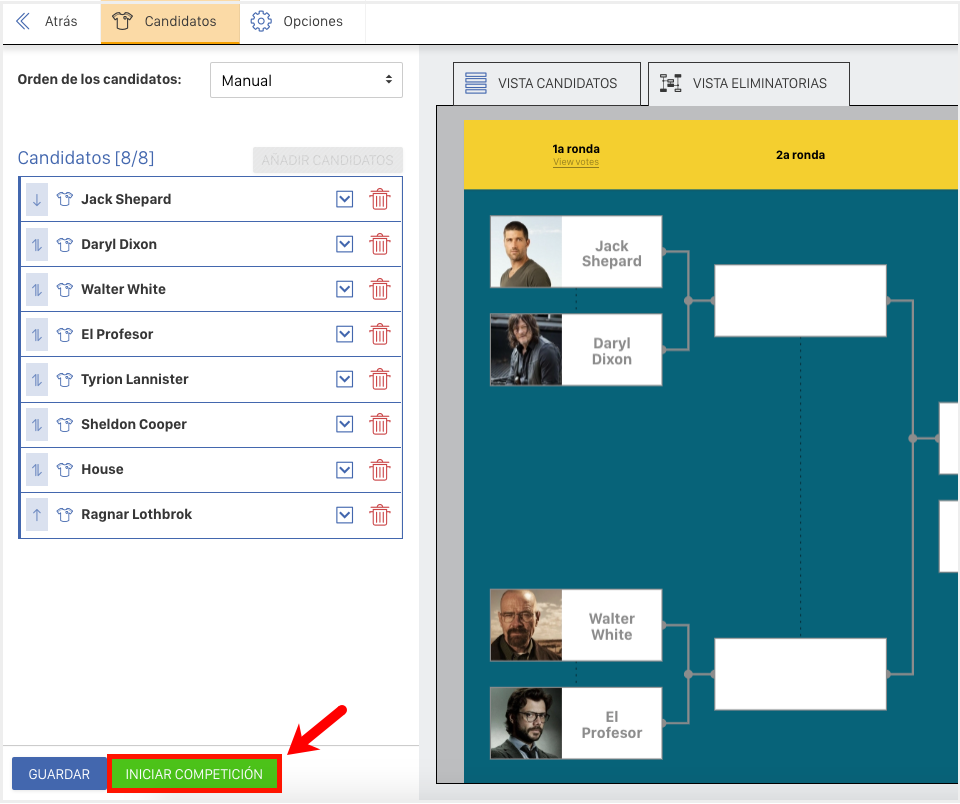Move Ragnar Lothbrok up with arrow icon
The width and height of the screenshot is (960, 804).
37,515
